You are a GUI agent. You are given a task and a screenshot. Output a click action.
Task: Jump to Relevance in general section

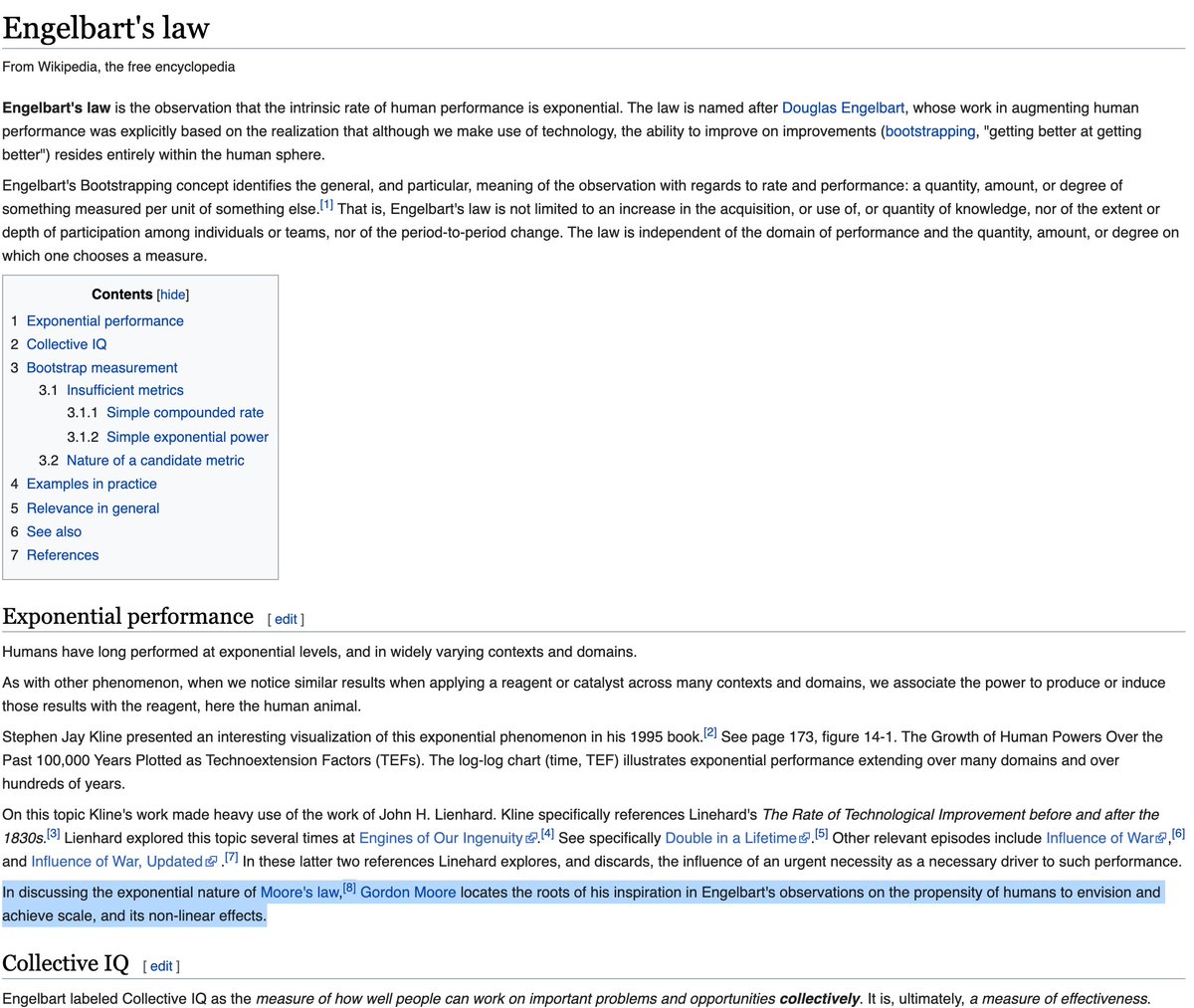click(93, 507)
